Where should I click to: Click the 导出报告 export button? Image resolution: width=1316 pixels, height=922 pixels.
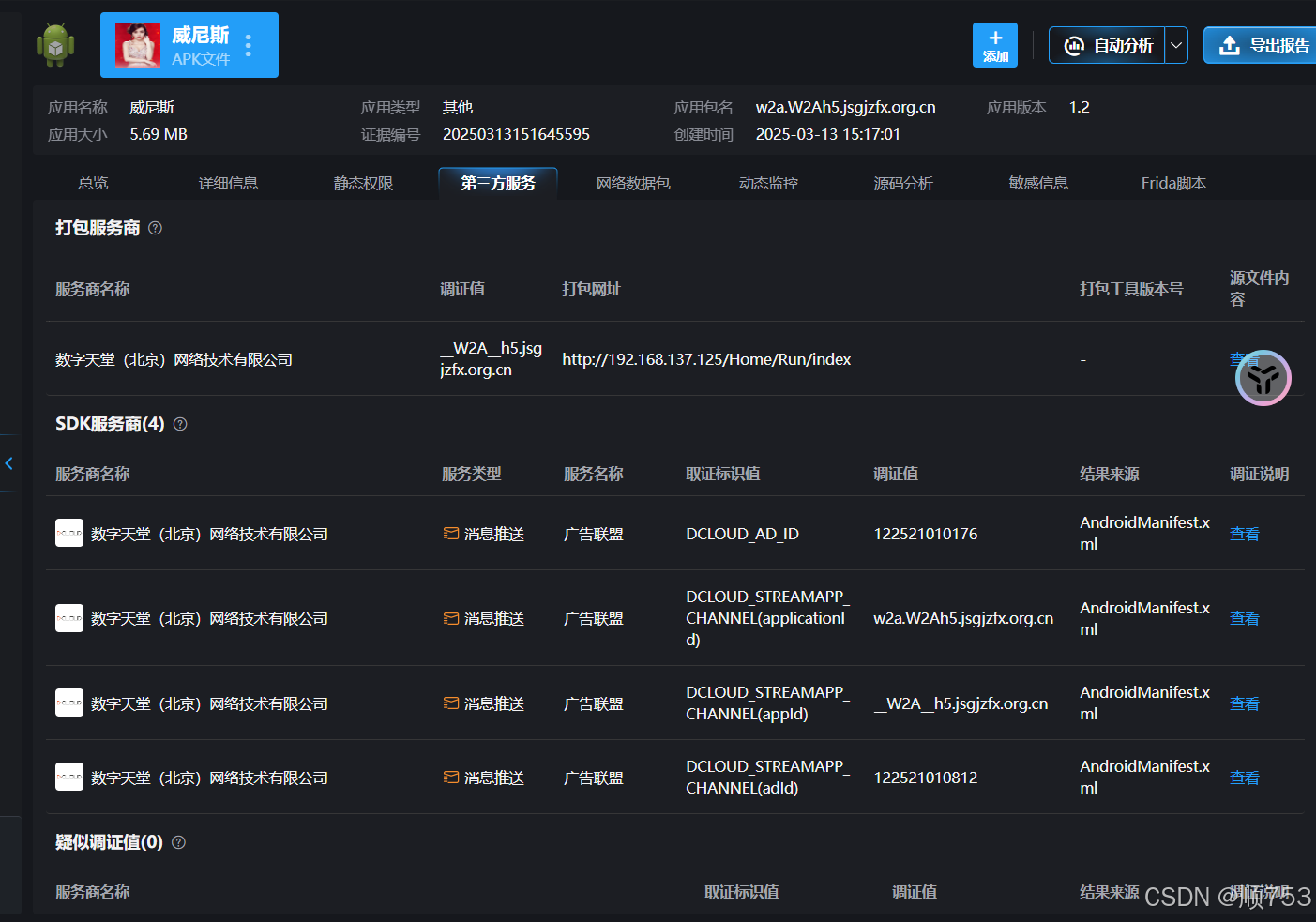click(1262, 45)
